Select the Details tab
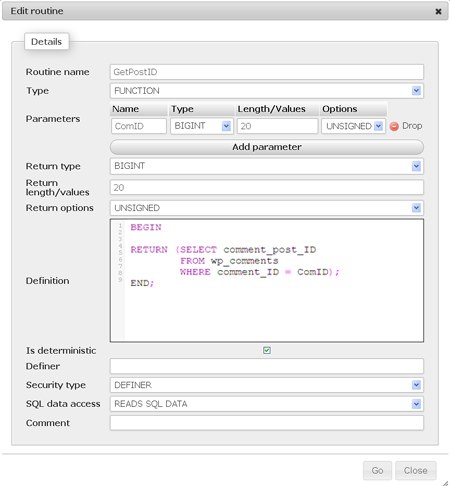450x486 pixels. coord(46,42)
